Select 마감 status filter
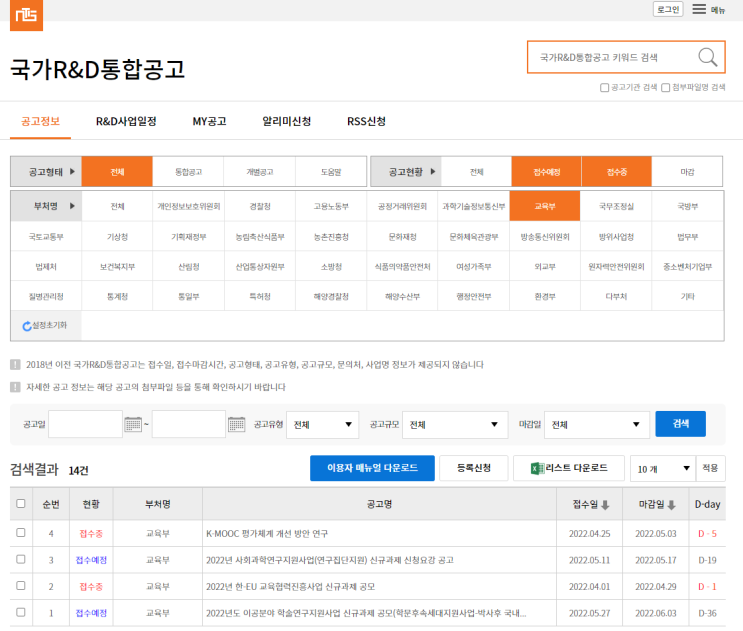The image size is (743, 631). click(x=687, y=171)
